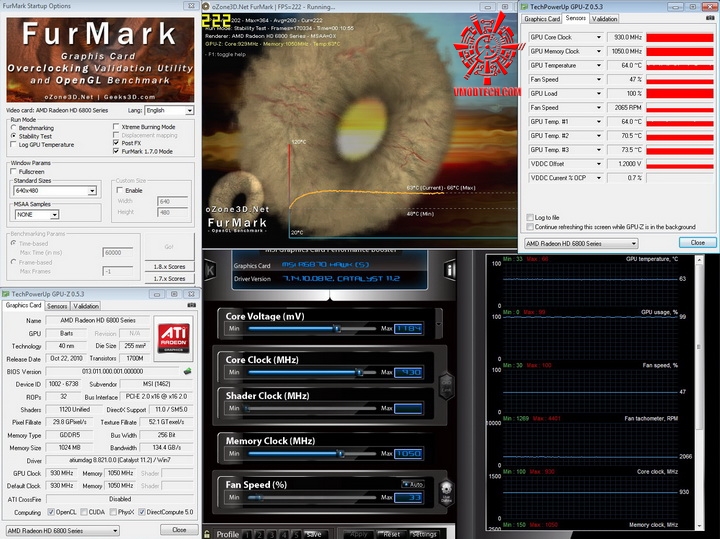
Task: Switch to Graphics Card tab in Sensors window
Action: pyautogui.click(x=542, y=19)
